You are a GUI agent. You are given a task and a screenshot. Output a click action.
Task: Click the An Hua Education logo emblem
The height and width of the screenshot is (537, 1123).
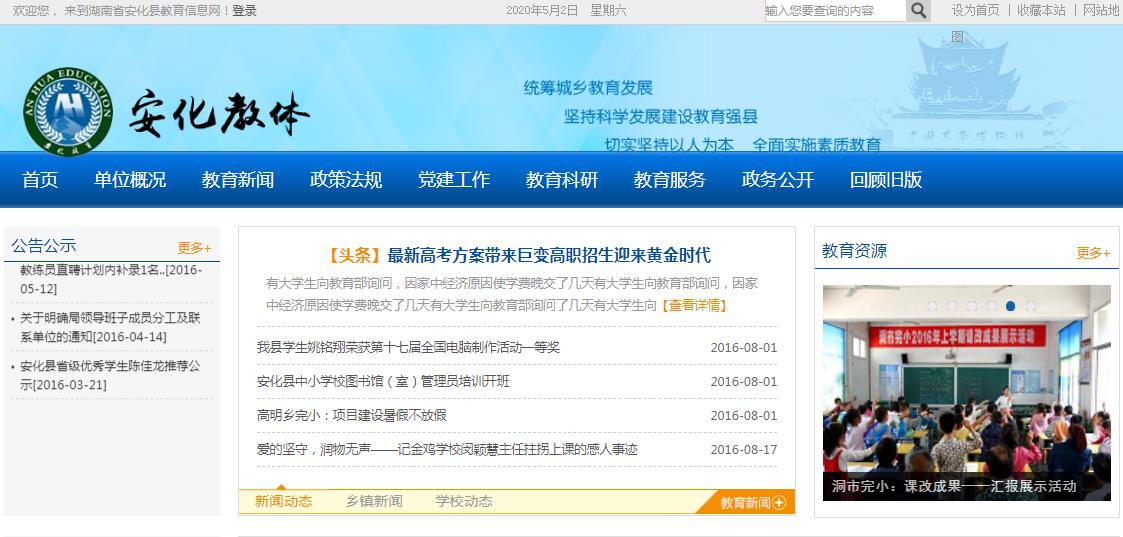point(67,109)
